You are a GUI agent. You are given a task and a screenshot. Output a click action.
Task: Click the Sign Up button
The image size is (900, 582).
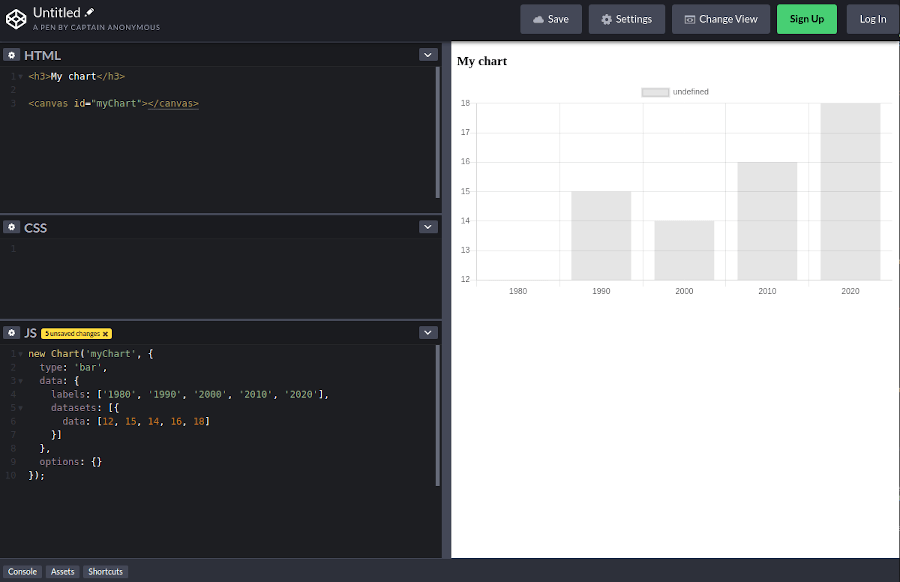click(x=807, y=18)
